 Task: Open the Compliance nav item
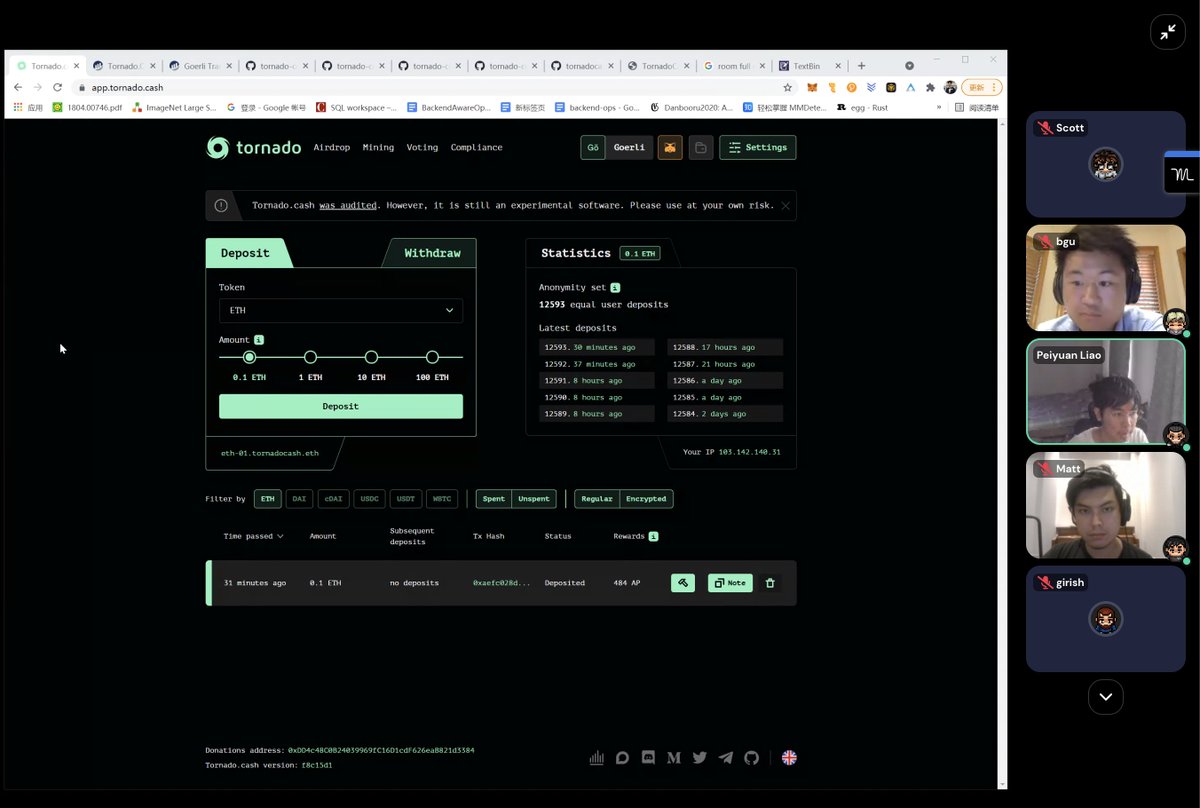tap(476, 147)
